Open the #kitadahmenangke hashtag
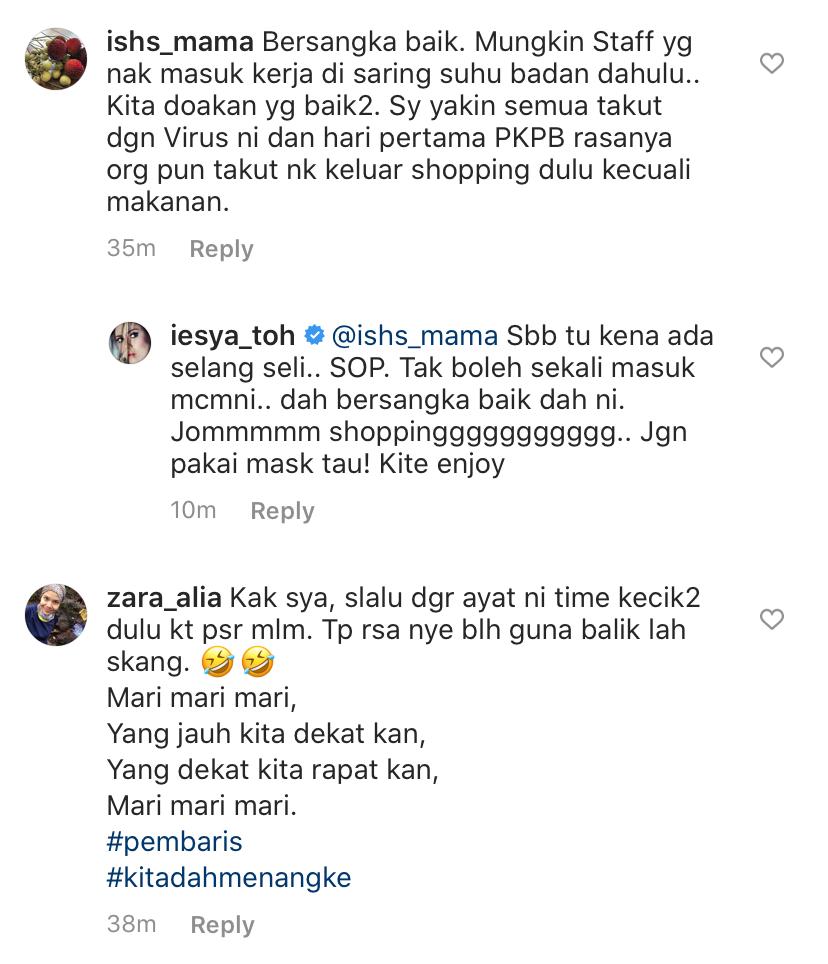Screen dimensions: 828x964 tap(229, 877)
